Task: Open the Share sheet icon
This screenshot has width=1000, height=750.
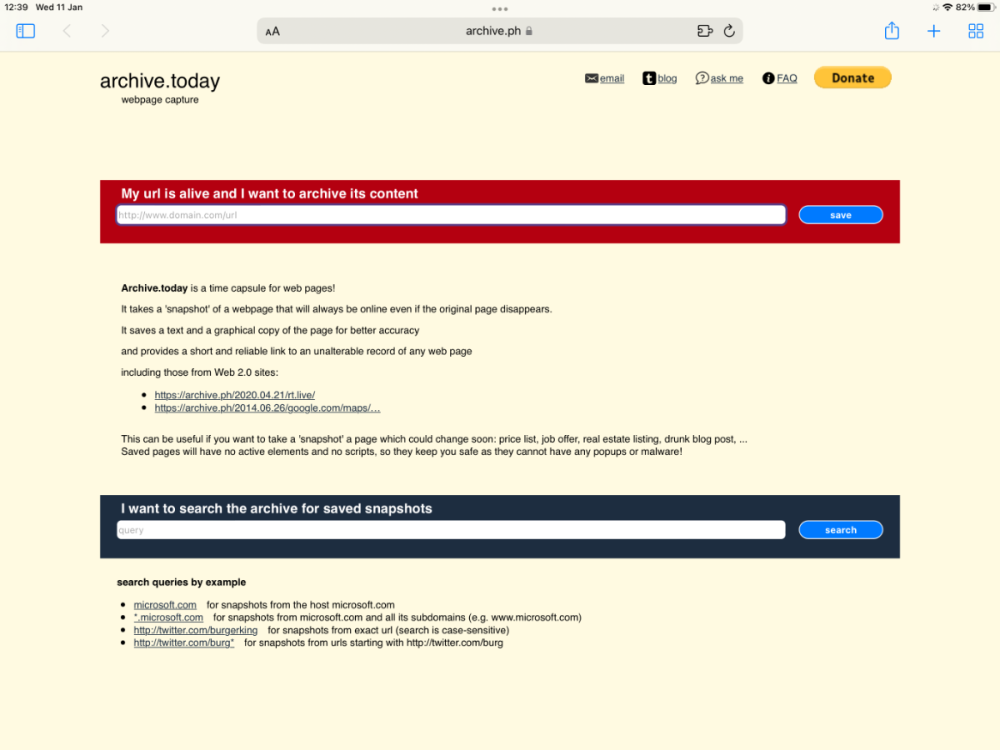Action: coord(891,31)
